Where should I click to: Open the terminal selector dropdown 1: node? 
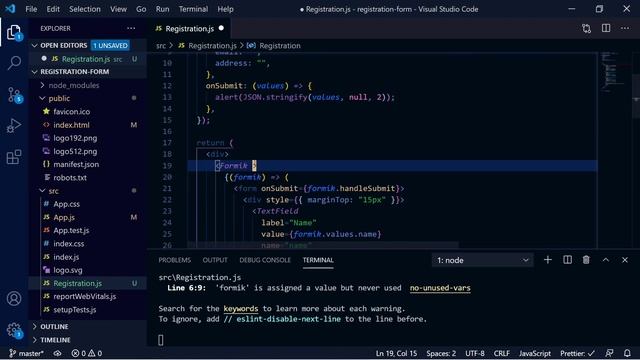coord(482,260)
